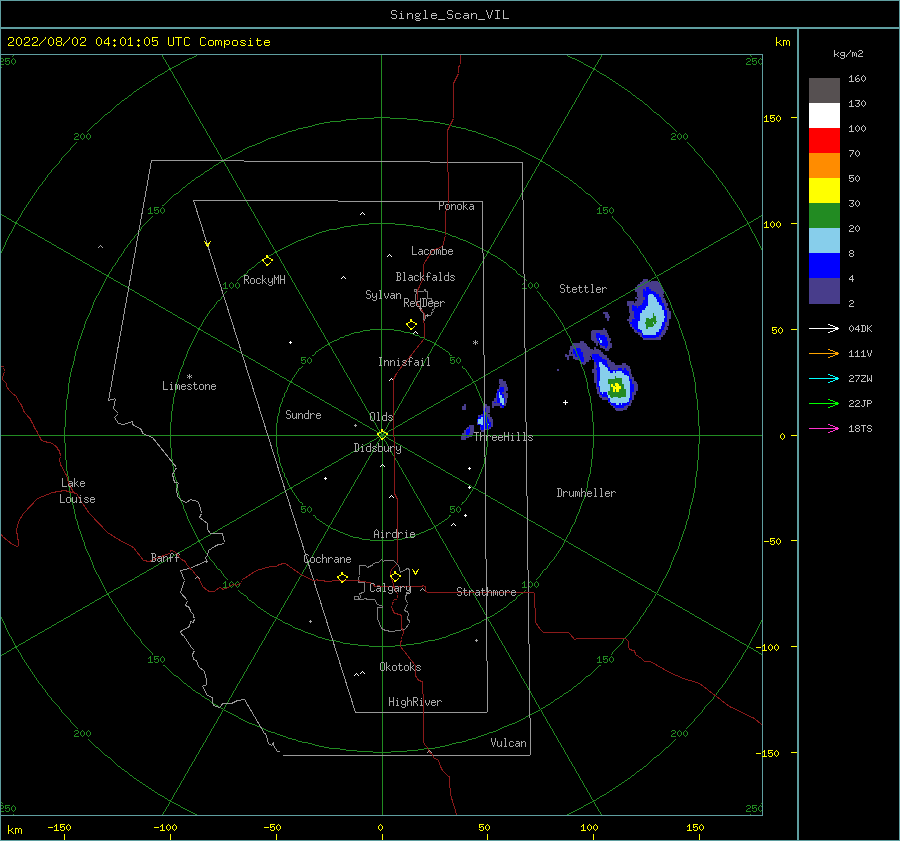900x841 pixels.
Task: Click the HighRiver town label
Action: click(x=415, y=702)
